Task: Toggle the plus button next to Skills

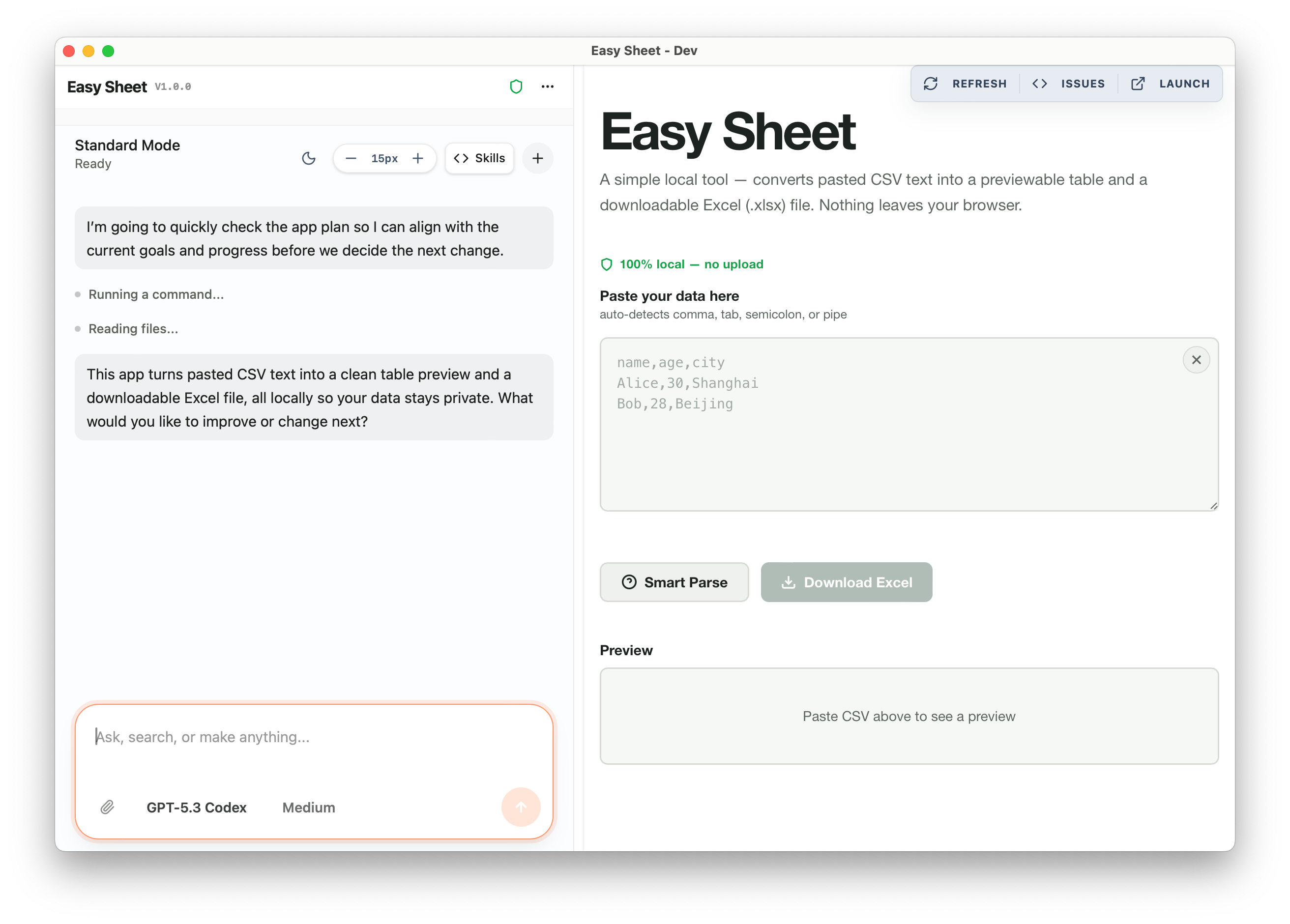Action: pyautogui.click(x=537, y=158)
